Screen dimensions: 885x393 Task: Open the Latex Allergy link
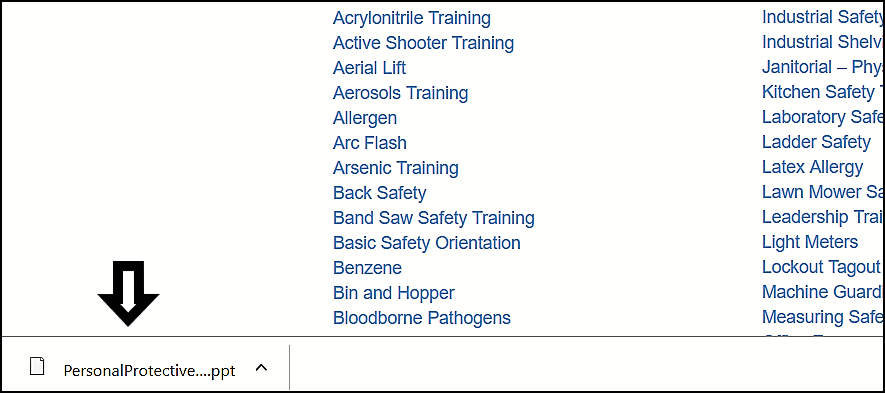[812, 167]
